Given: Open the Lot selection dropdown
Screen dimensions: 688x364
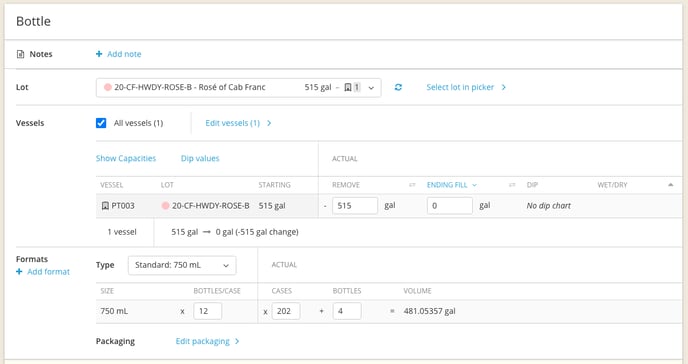Looking at the screenshot, I should point(238,87).
